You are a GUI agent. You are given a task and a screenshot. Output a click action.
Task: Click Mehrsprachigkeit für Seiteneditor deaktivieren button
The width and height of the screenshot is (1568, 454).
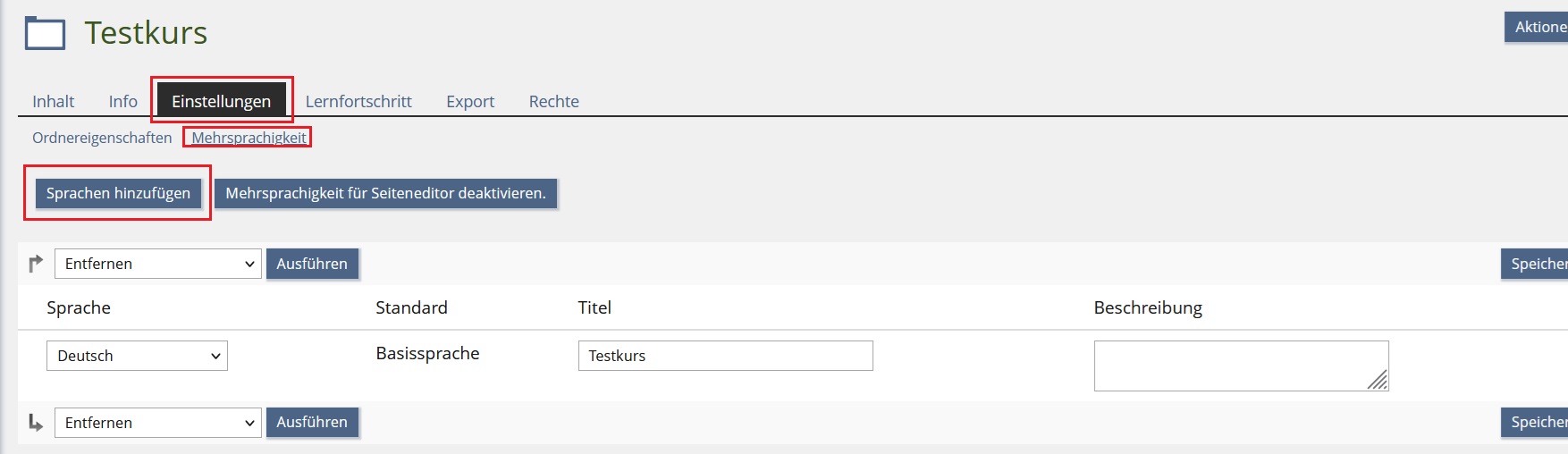click(385, 193)
